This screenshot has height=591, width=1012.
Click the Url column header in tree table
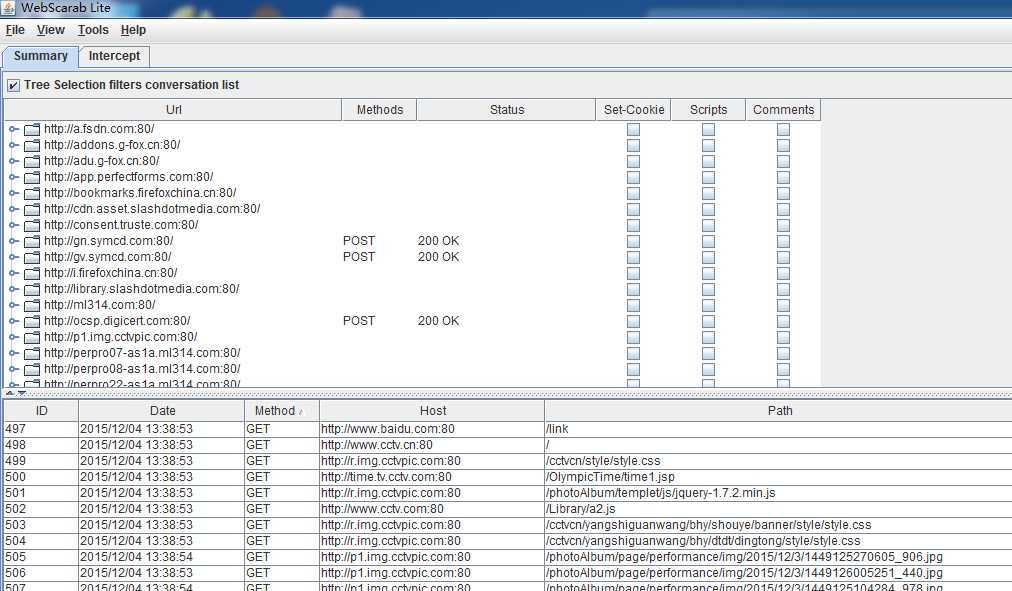173,110
